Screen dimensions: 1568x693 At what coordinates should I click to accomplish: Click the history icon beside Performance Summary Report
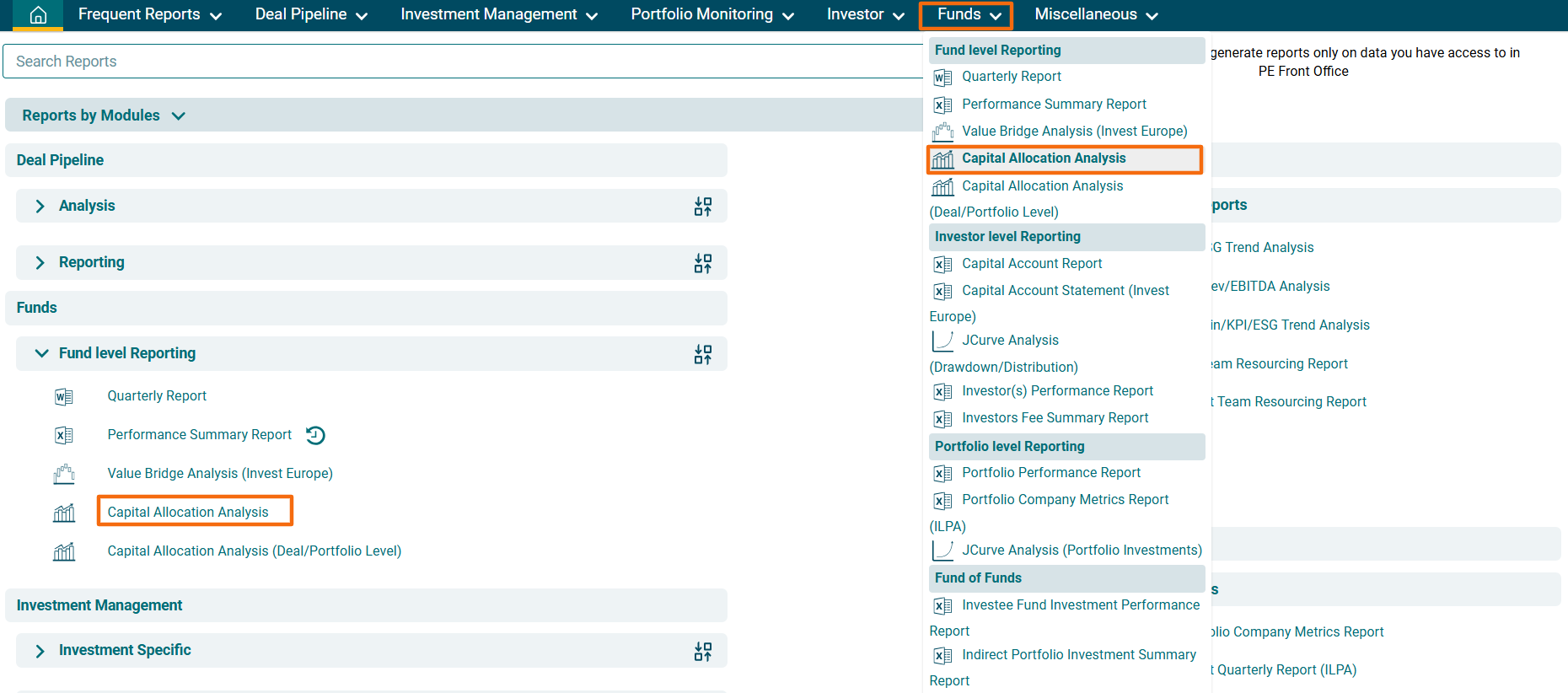(x=315, y=435)
